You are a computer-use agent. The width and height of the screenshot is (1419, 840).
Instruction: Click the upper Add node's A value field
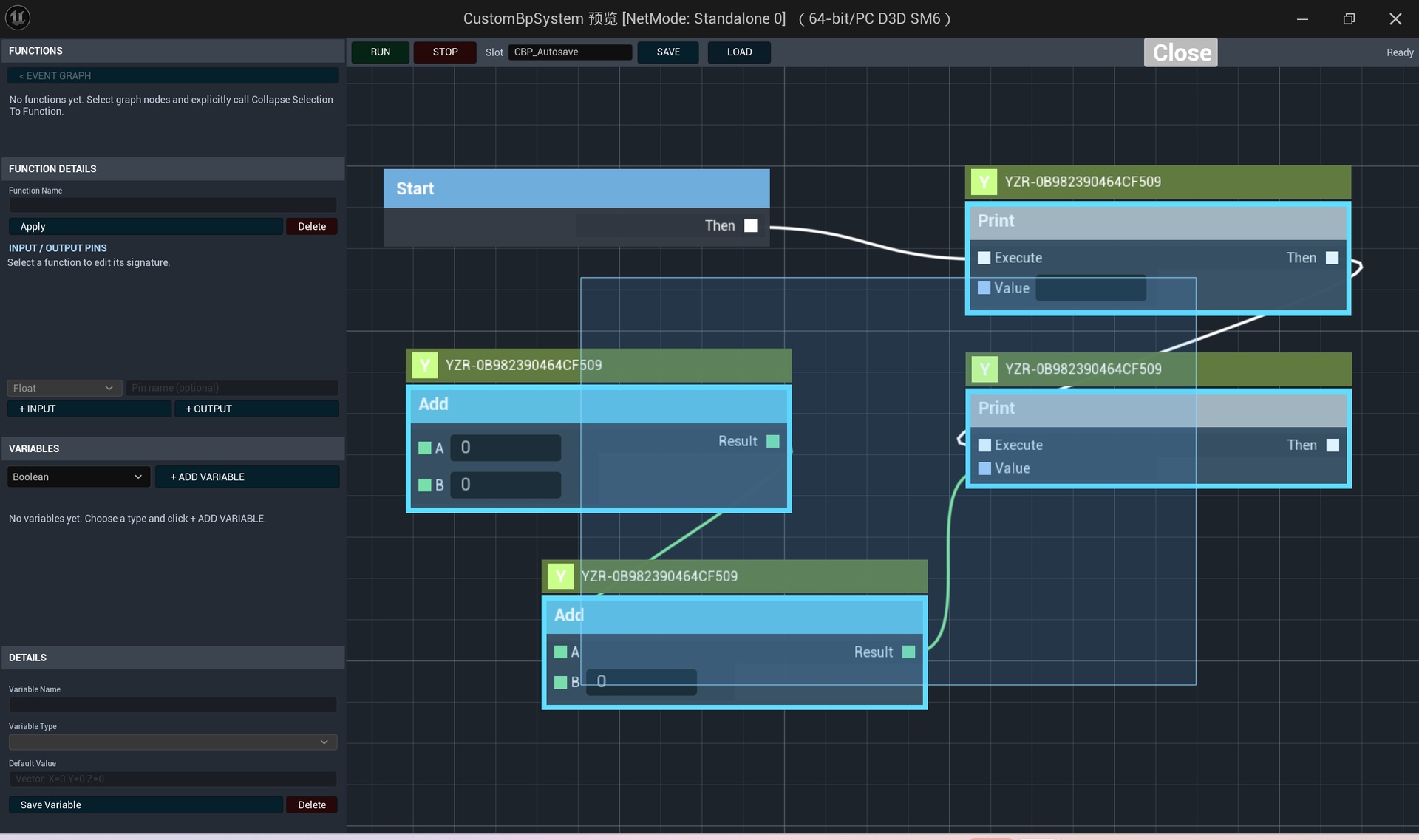tap(506, 448)
